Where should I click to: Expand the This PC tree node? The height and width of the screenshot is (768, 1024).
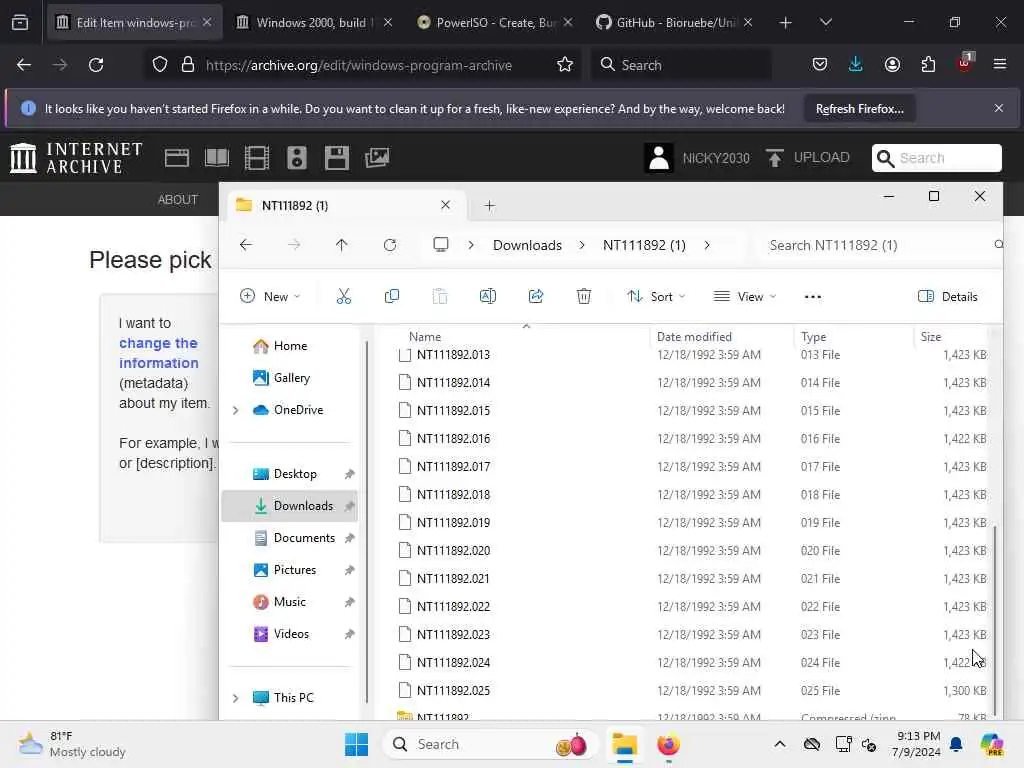(x=236, y=698)
